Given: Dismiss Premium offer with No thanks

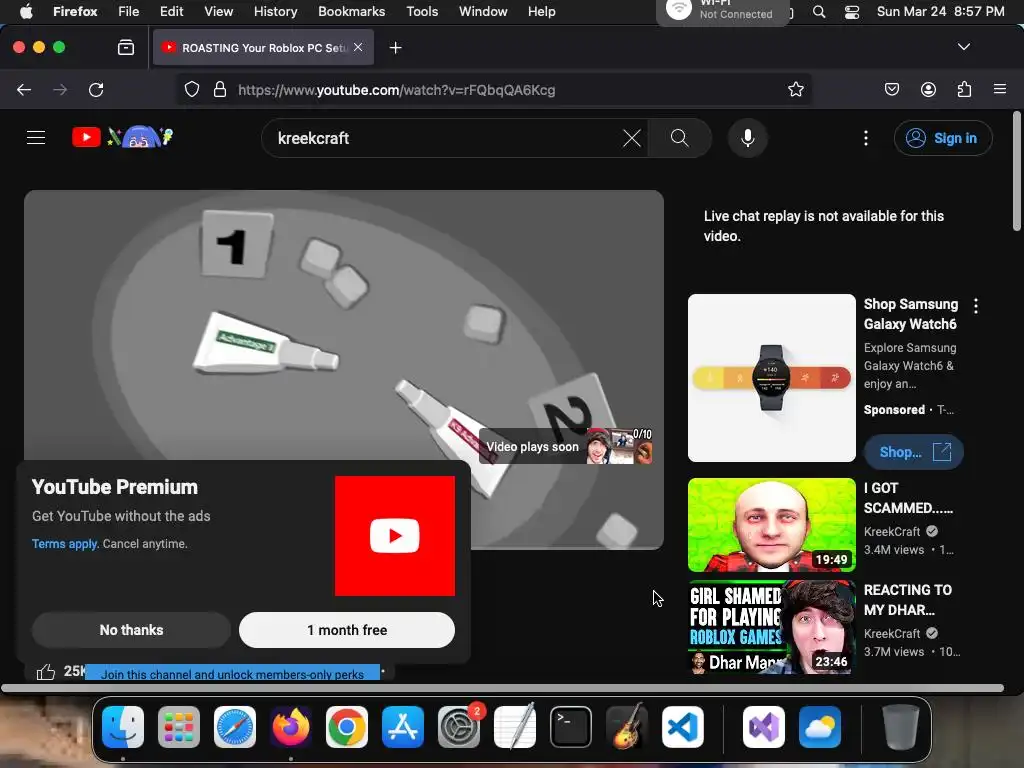Looking at the screenshot, I should 131,630.
